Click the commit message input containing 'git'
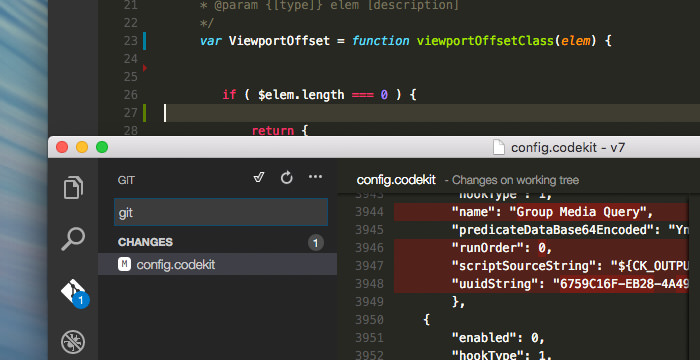 pos(221,212)
